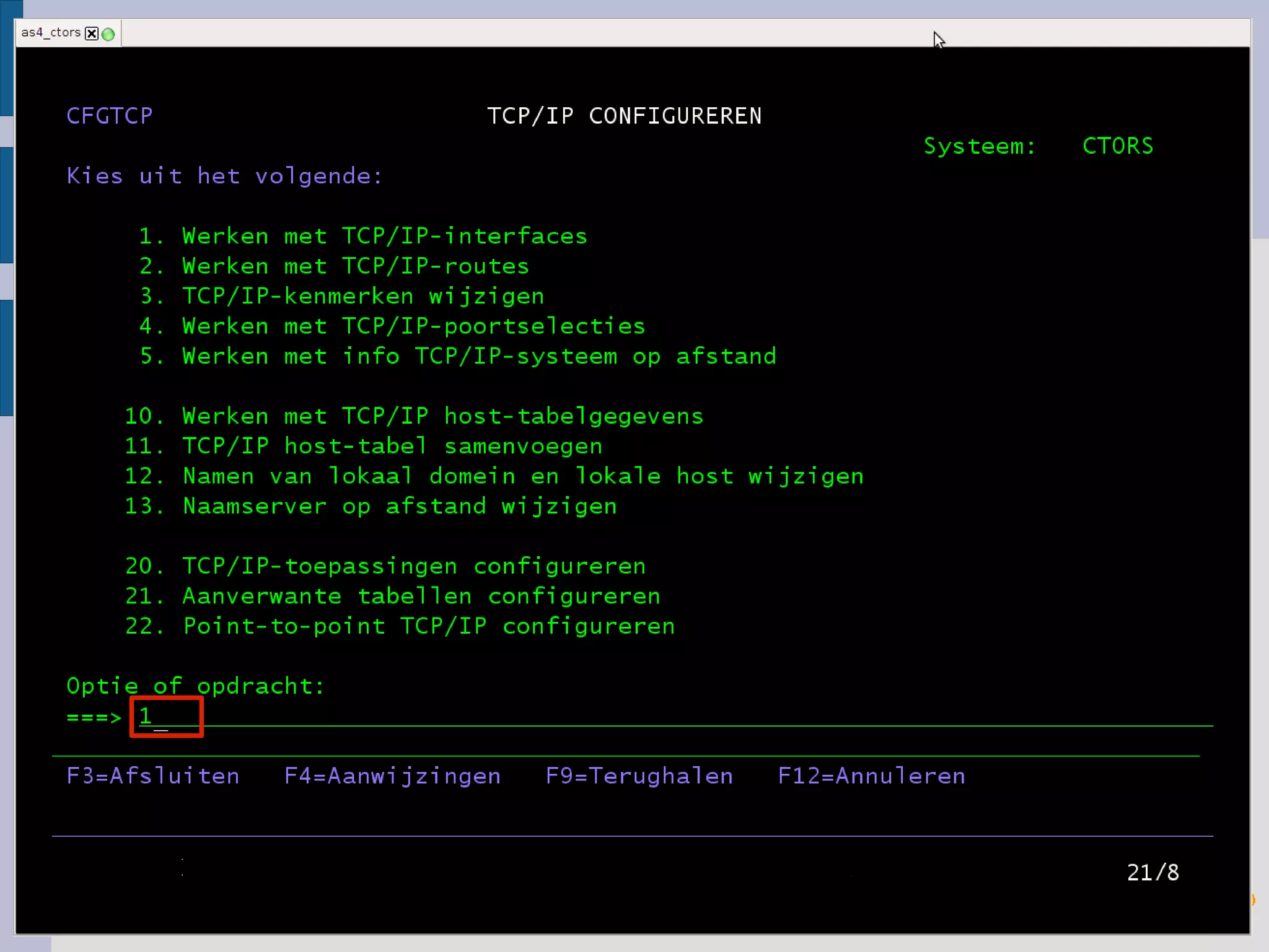Close the as4_ctors tab with X icon
This screenshot has width=1269, height=952.
pos(92,33)
